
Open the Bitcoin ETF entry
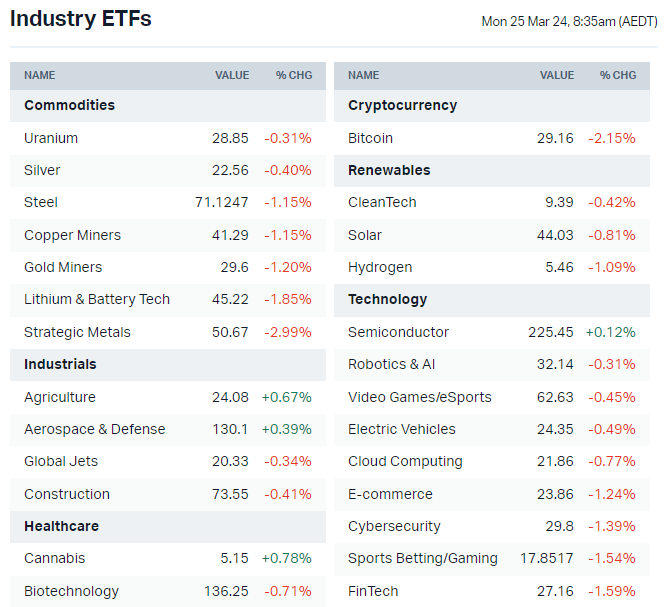[x=370, y=138]
